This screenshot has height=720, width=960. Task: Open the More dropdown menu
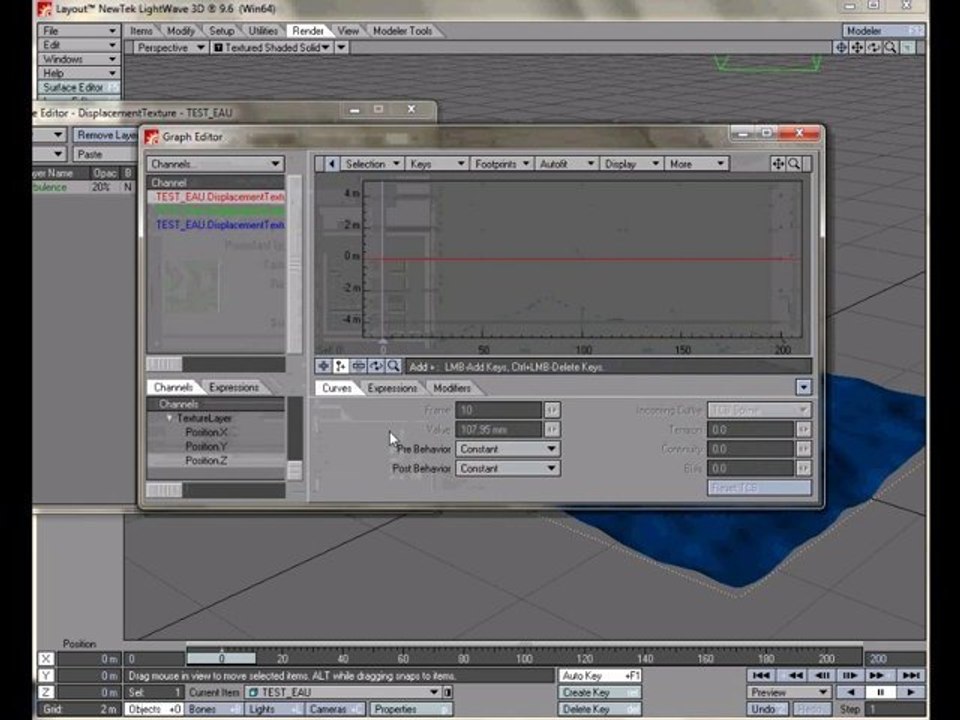[697, 163]
